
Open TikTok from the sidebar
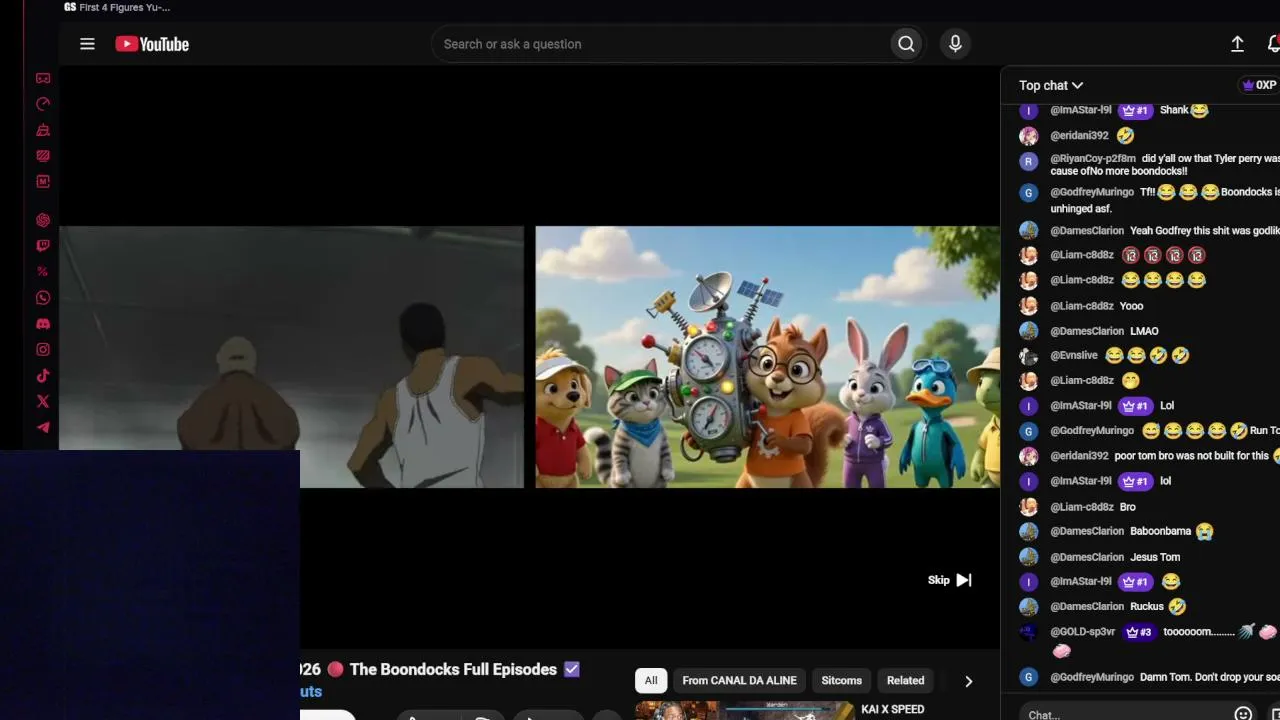(x=43, y=376)
